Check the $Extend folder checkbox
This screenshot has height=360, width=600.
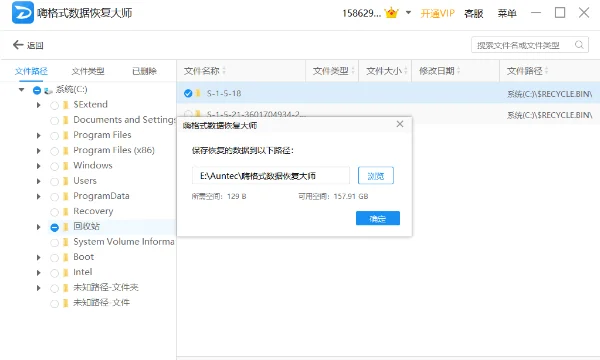(x=54, y=105)
